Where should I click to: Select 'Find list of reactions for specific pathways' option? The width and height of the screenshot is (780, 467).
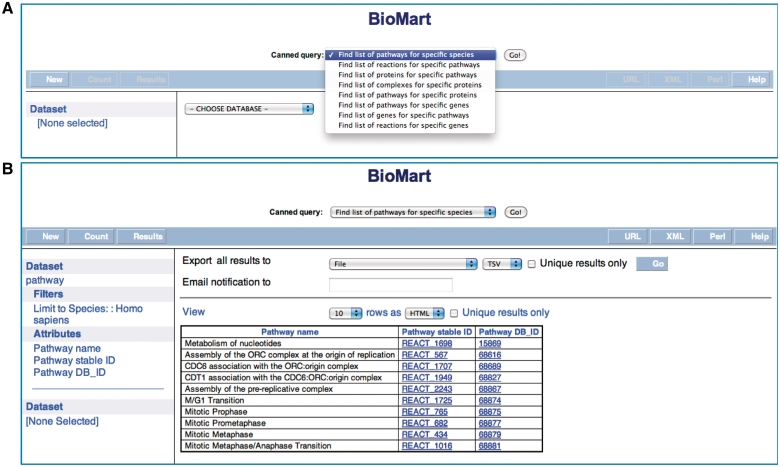coord(409,65)
